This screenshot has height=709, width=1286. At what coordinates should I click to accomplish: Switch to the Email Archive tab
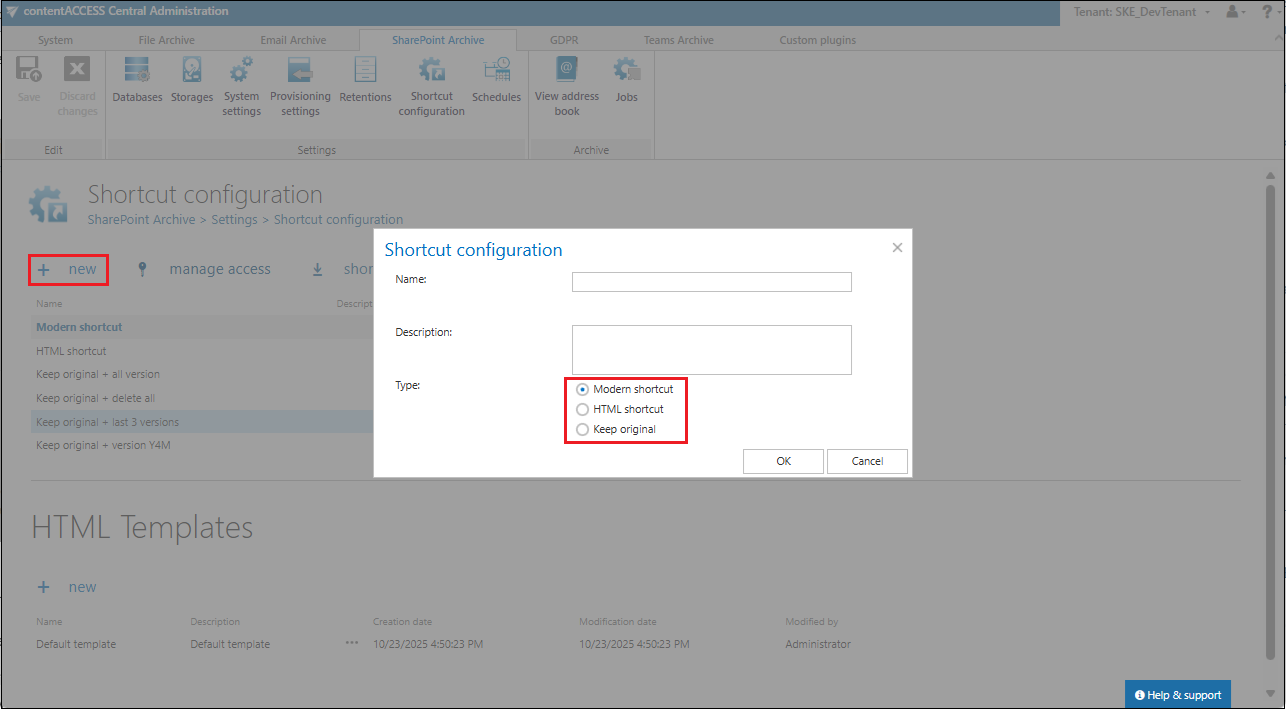[293, 40]
